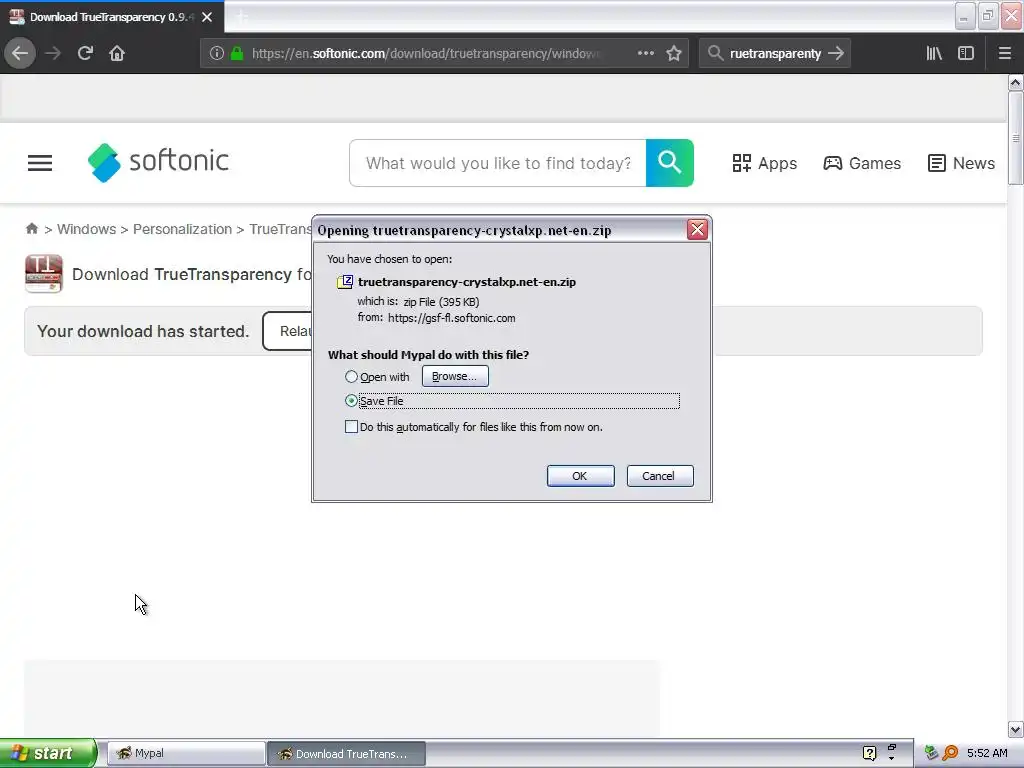This screenshot has height=768, width=1024.
Task: Click the network tray icon
Action: click(x=931, y=753)
